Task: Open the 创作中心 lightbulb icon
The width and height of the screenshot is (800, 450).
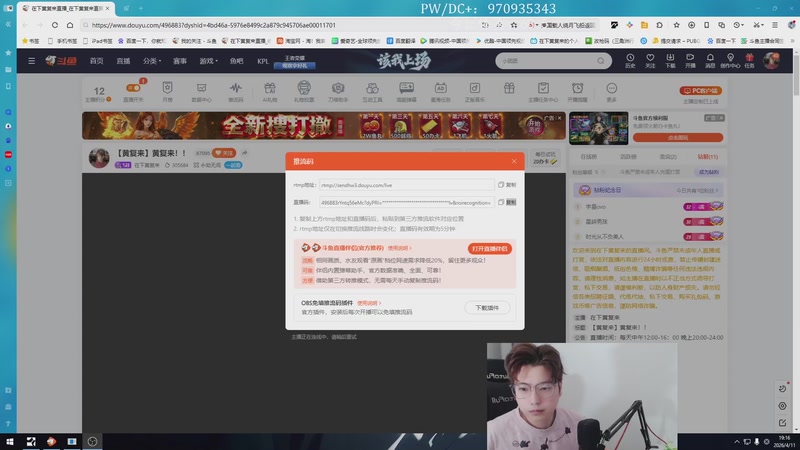Action: tap(730, 61)
